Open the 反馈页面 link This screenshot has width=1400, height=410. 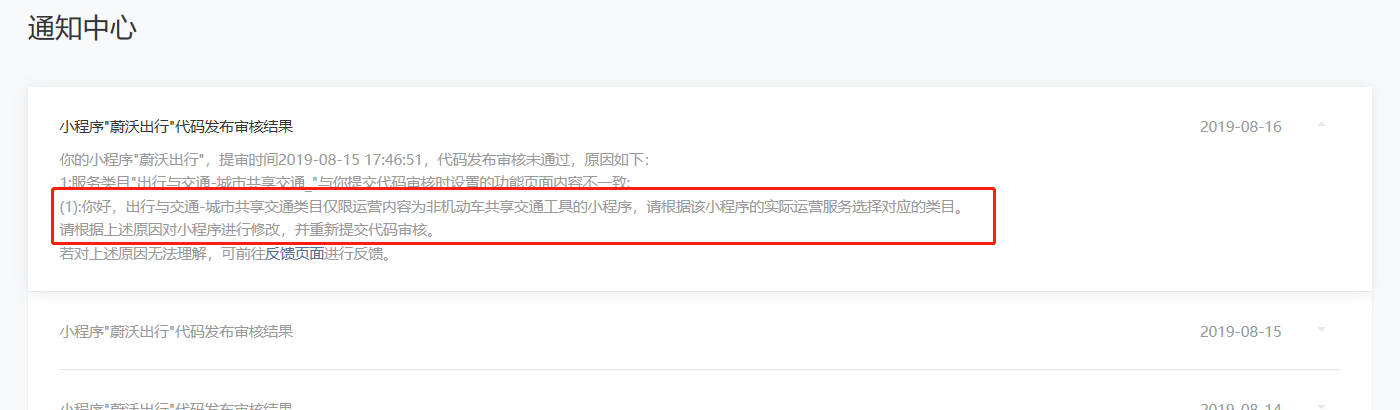294,254
